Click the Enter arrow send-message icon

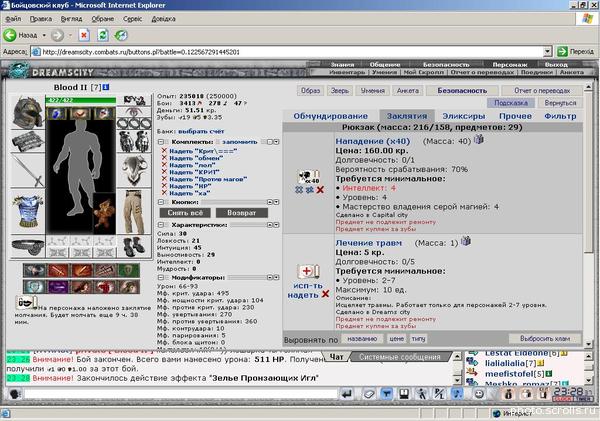click(x=346, y=393)
